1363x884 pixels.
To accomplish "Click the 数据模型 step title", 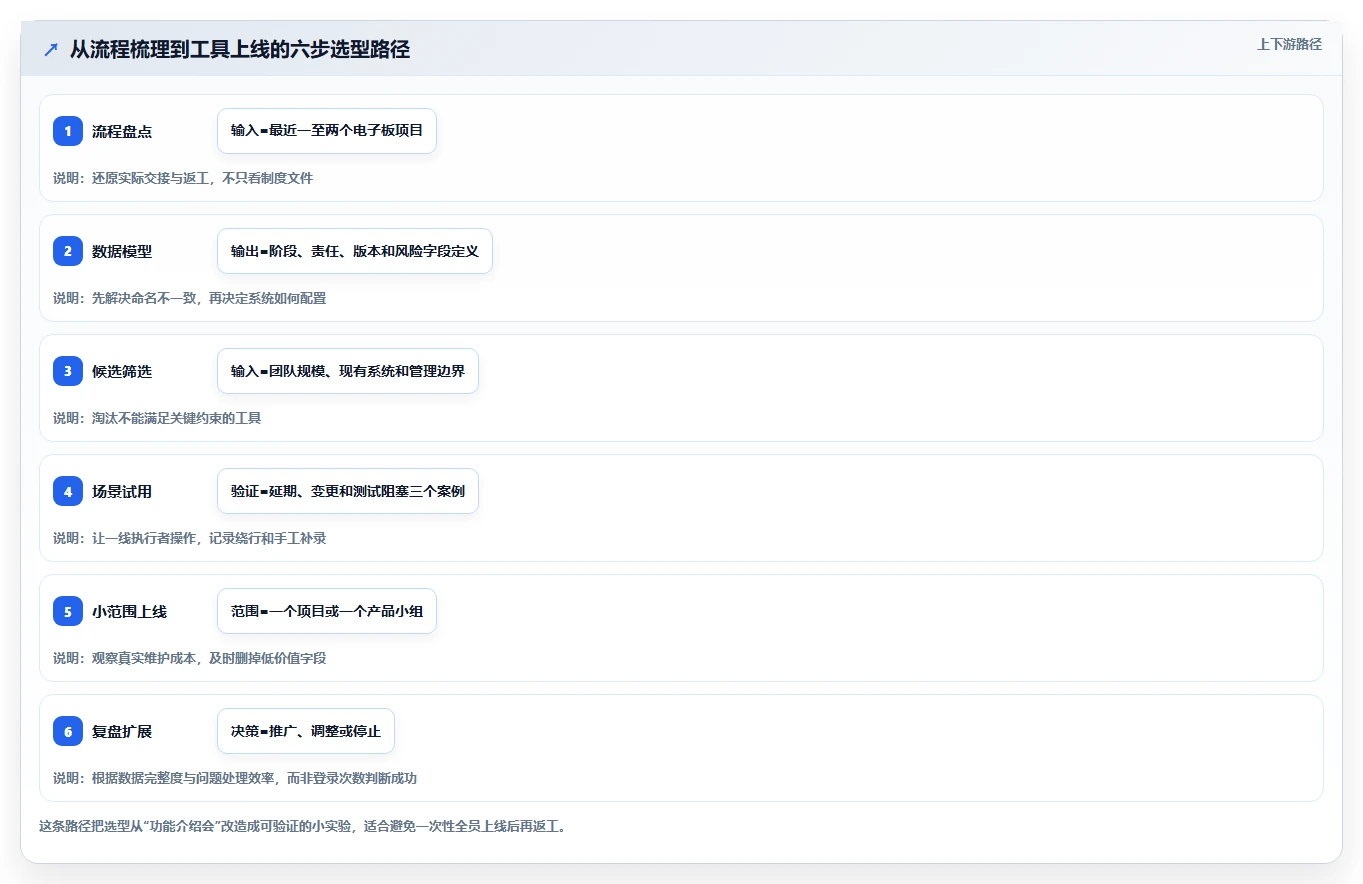I will [x=122, y=251].
